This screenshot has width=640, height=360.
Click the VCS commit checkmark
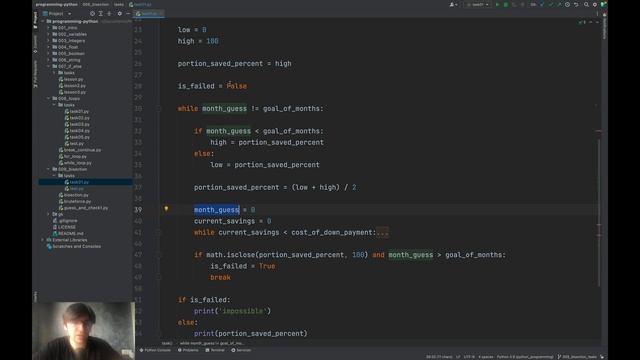point(551,4)
